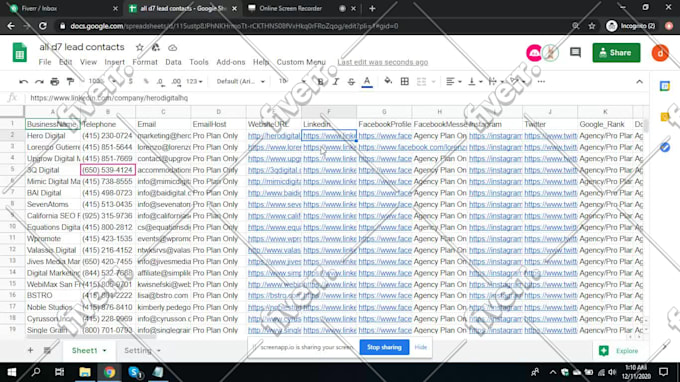The width and height of the screenshot is (680, 382).
Task: Open File Explorer from taskbar
Action: point(85,372)
